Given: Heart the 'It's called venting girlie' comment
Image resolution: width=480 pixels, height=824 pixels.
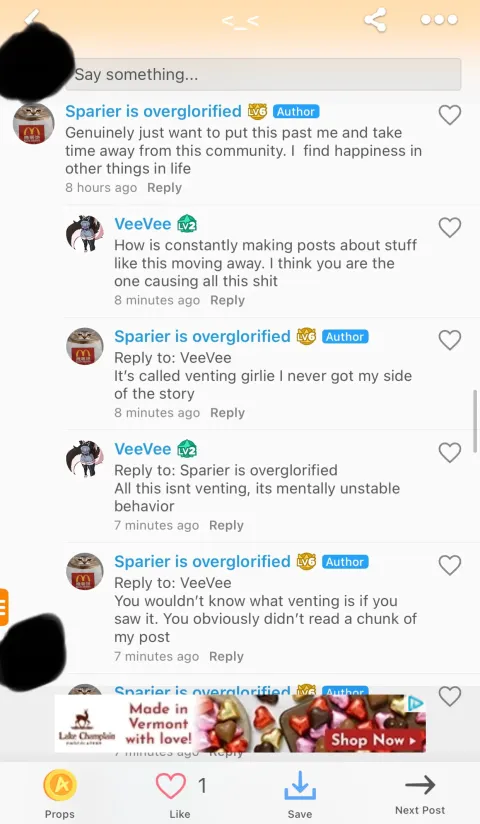Looking at the screenshot, I should coord(450,340).
